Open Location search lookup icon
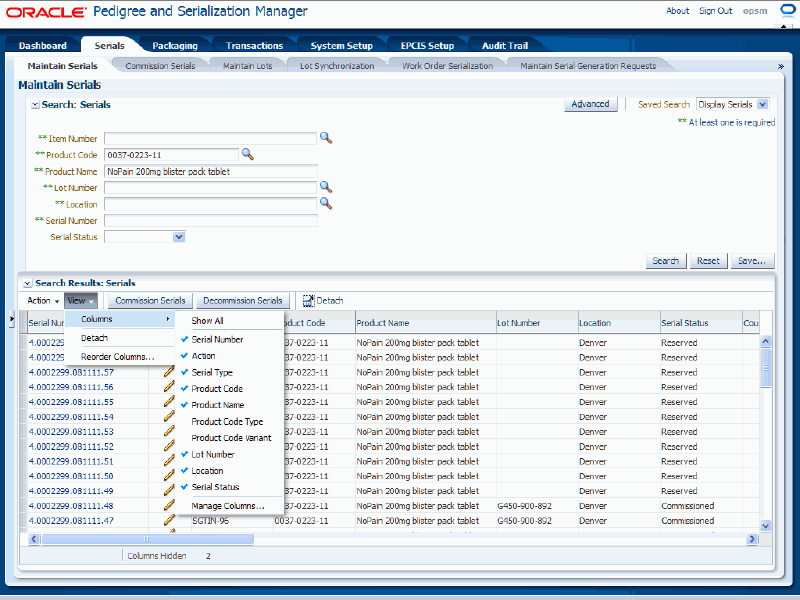Image resolution: width=800 pixels, height=600 pixels. point(326,204)
